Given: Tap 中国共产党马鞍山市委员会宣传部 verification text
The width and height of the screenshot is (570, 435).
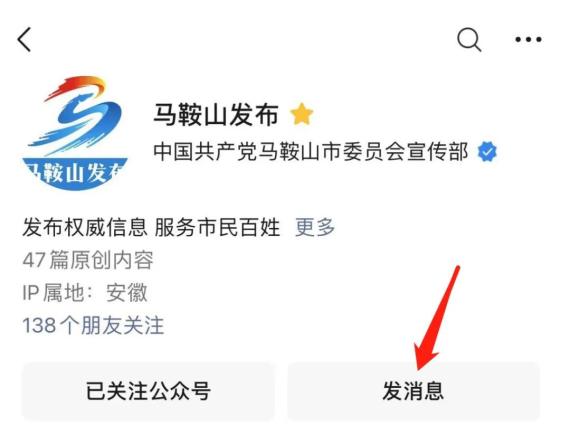Looking at the screenshot, I should pyautogui.click(x=311, y=152).
